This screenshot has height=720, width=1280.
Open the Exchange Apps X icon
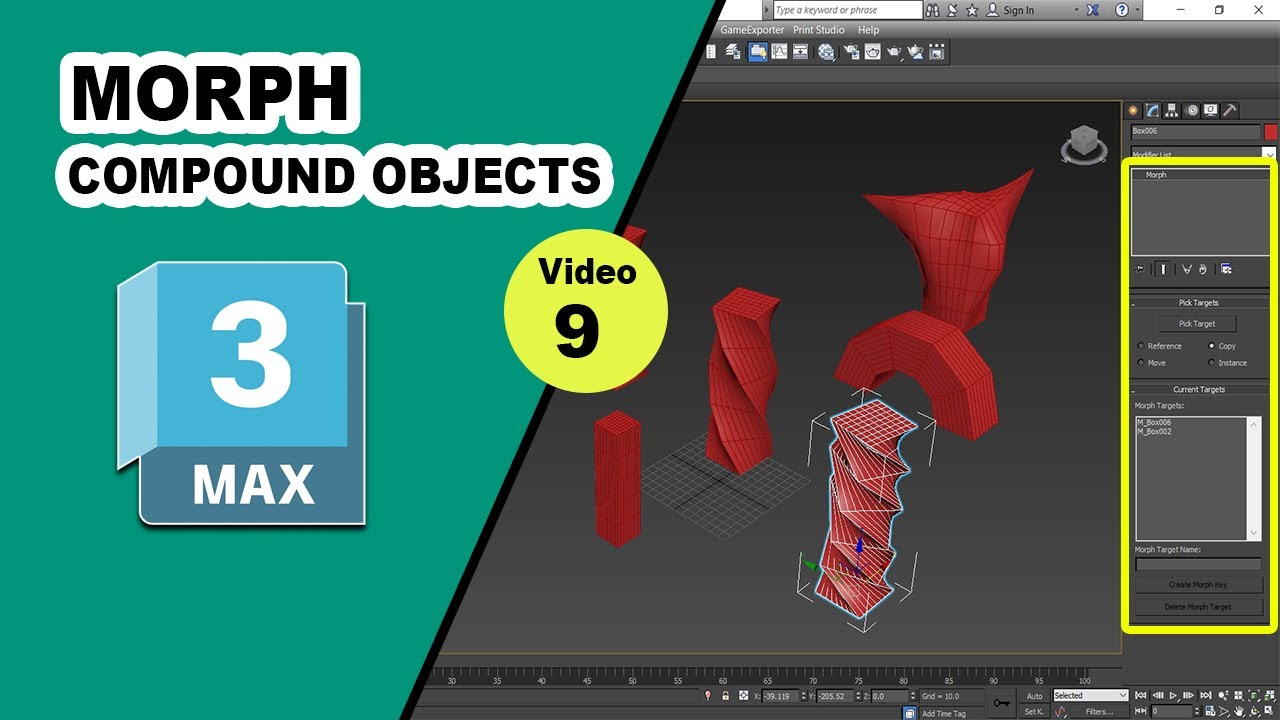click(x=1092, y=10)
